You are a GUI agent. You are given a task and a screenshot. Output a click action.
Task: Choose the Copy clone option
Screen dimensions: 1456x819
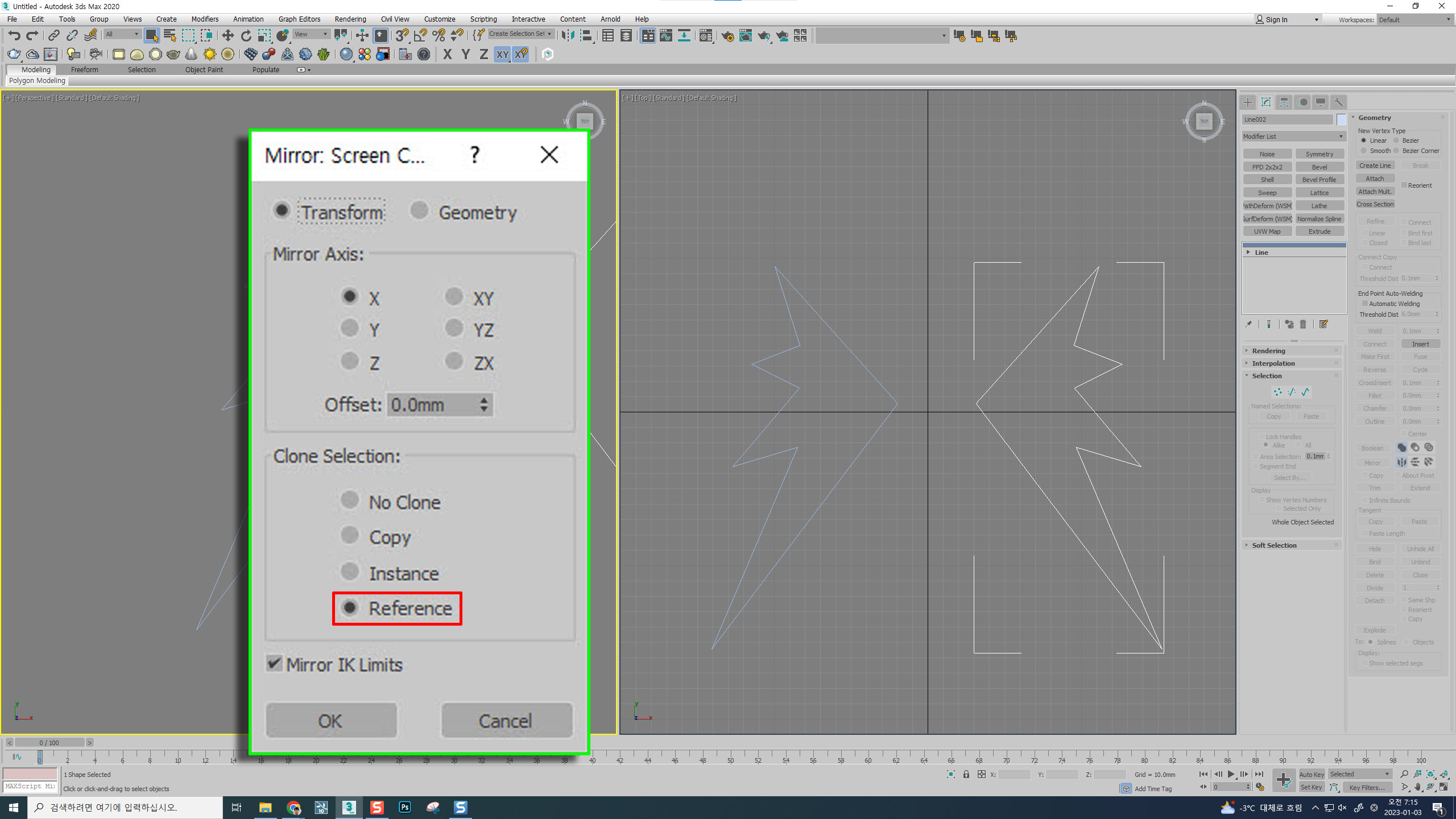point(349,536)
